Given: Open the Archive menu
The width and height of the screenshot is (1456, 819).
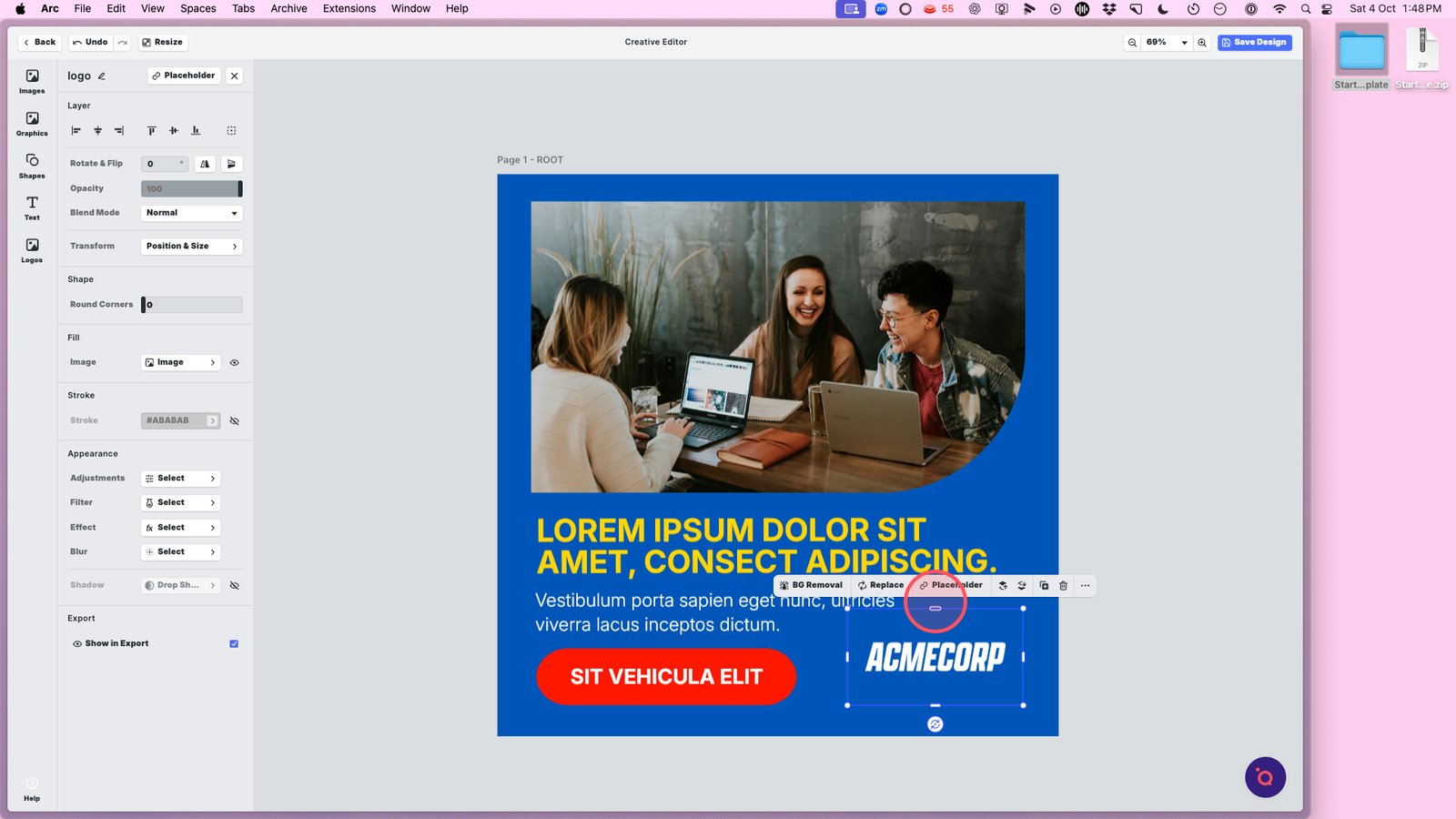Looking at the screenshot, I should (x=288, y=8).
